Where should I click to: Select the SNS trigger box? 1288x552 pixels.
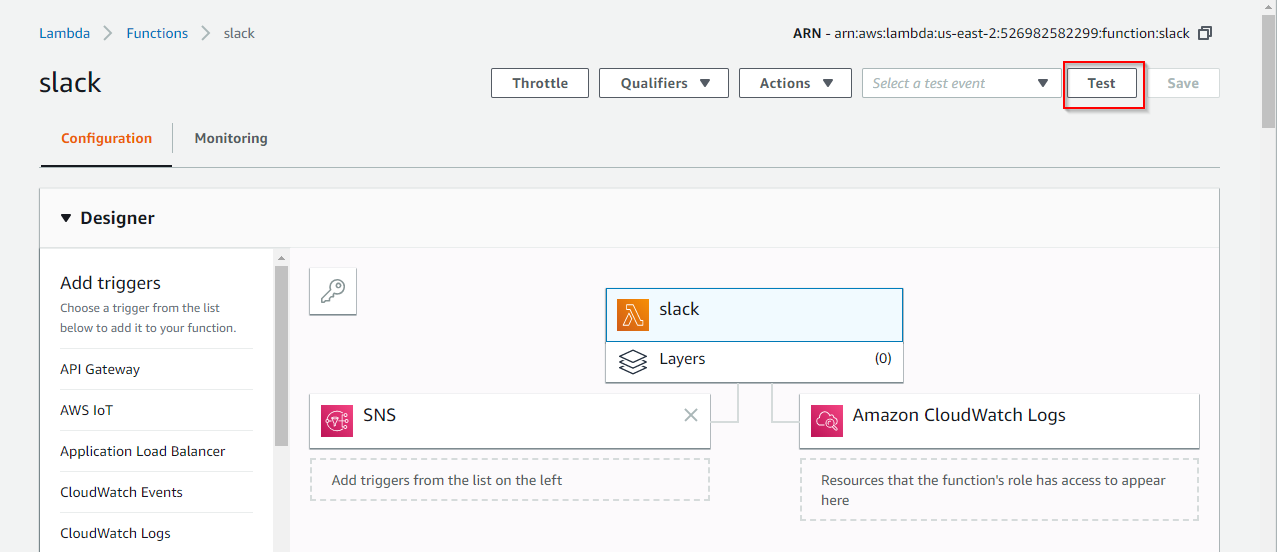pyautogui.click(x=510, y=421)
